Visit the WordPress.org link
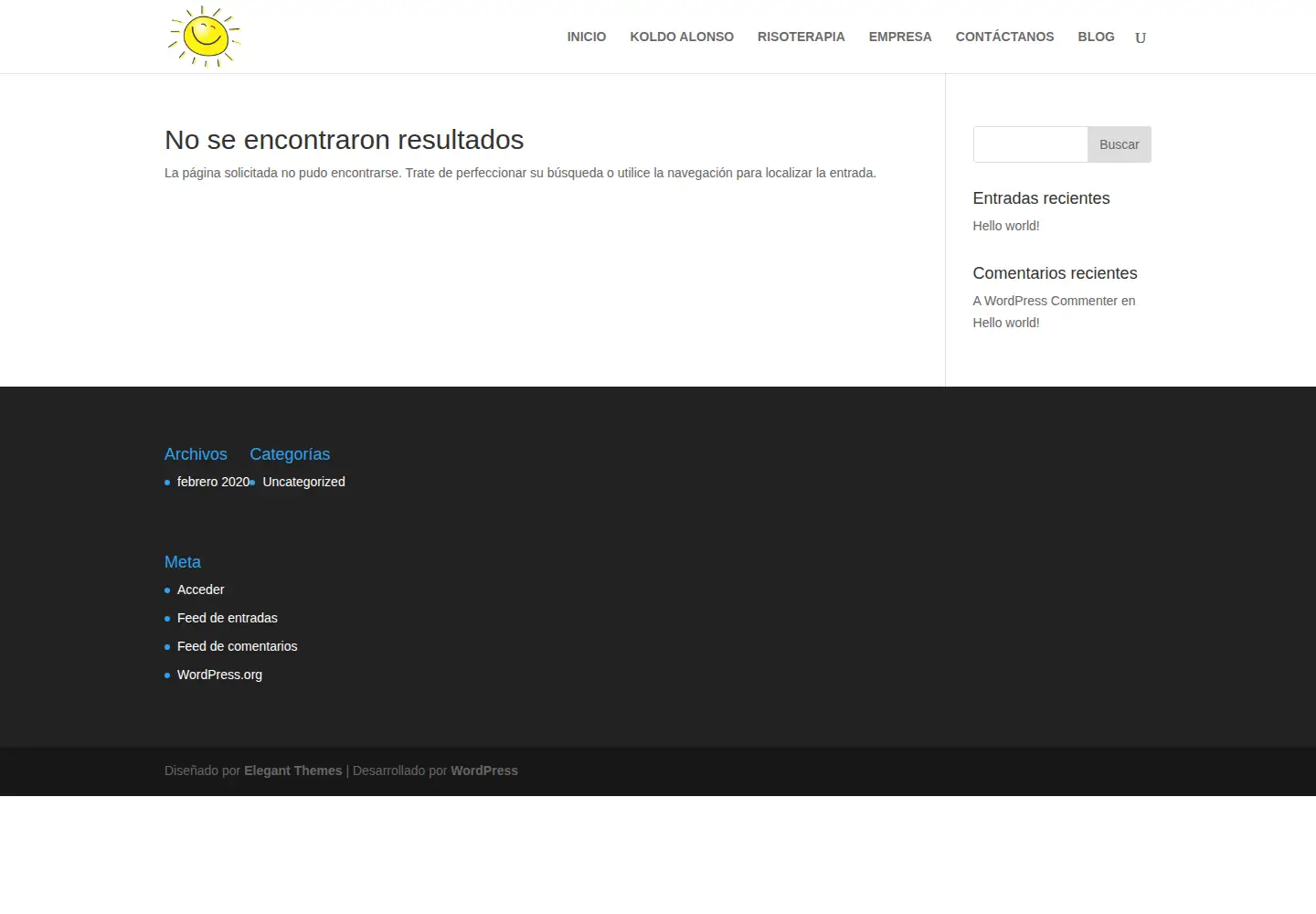1316x914 pixels. 219,675
